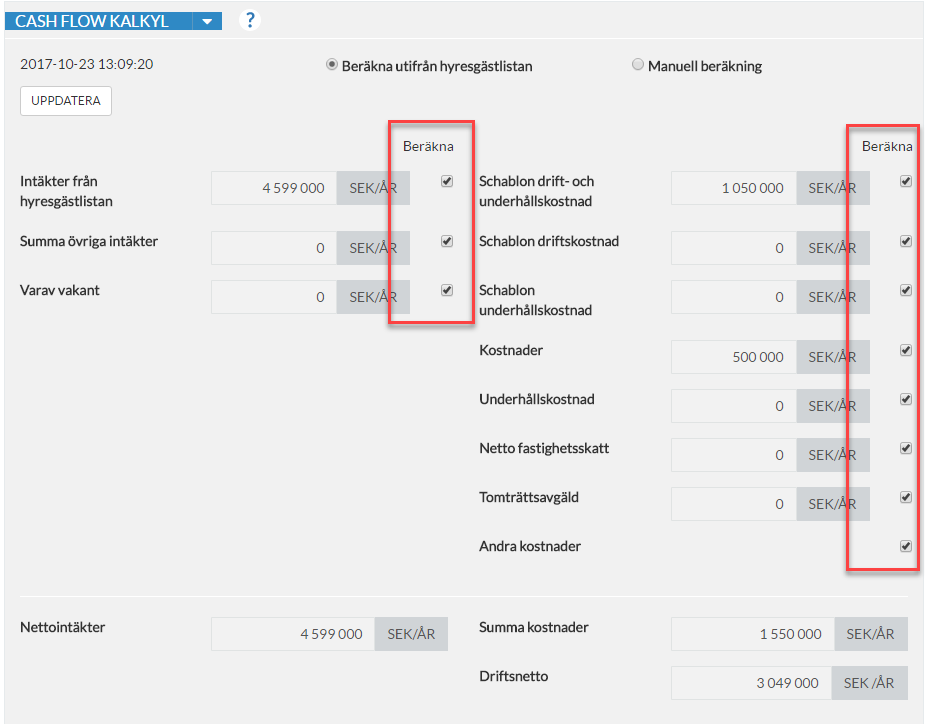Select the Manuell beräkning radio option
The width and height of the screenshot is (925, 724).
coord(638,64)
